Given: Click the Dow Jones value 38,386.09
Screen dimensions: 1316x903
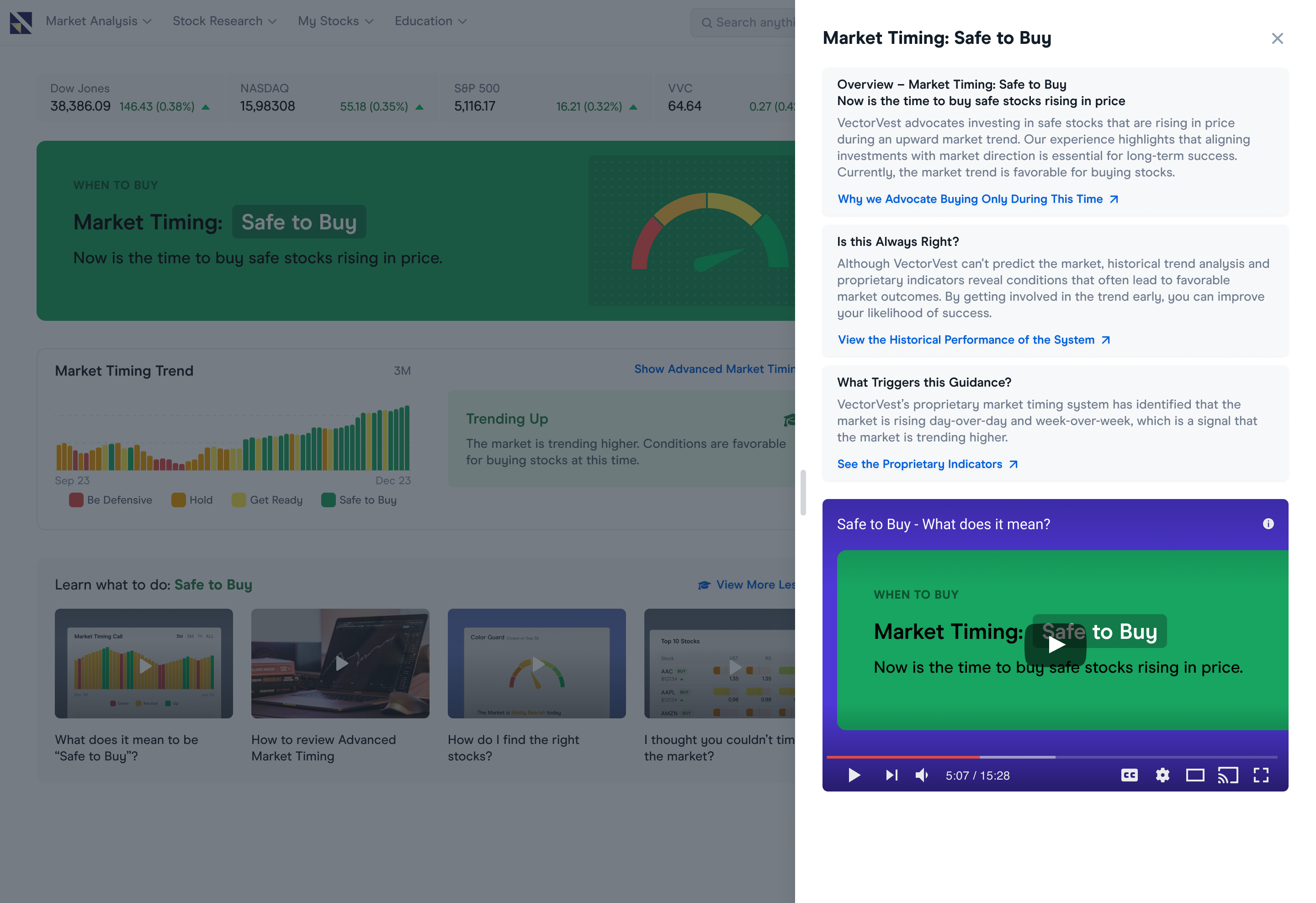Looking at the screenshot, I should pyautogui.click(x=80, y=106).
